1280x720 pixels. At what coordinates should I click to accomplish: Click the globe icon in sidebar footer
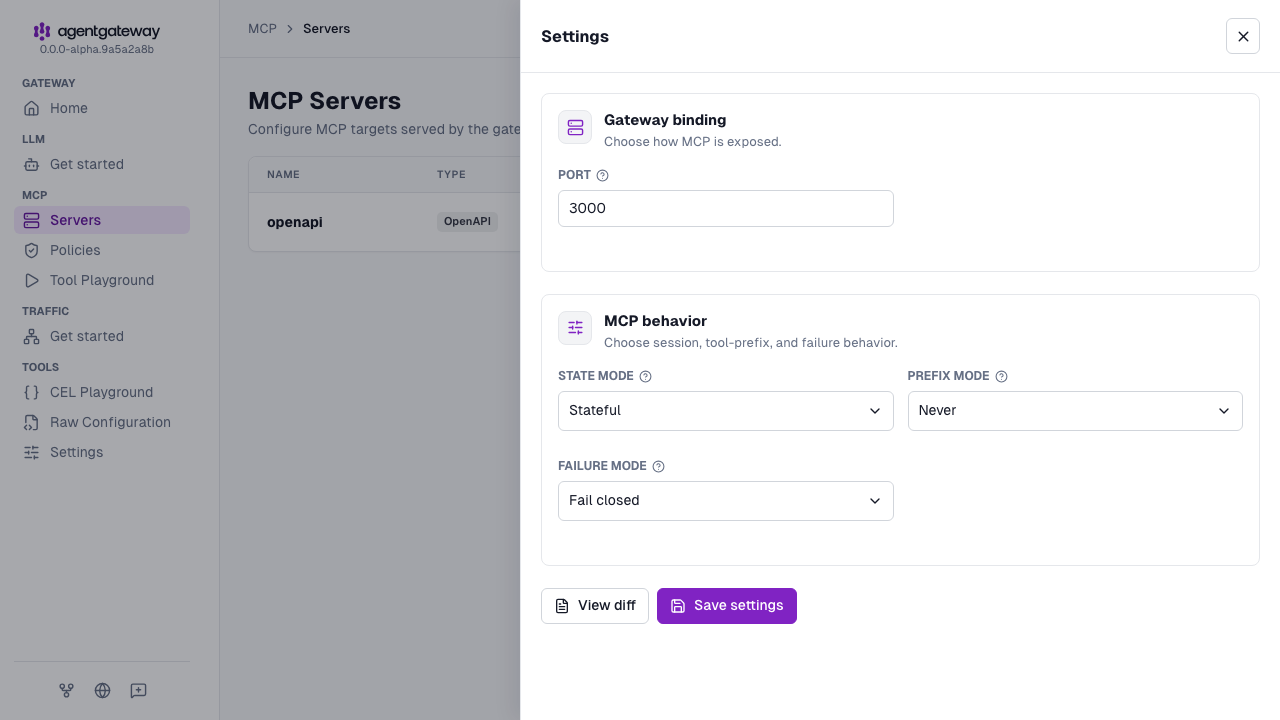(102, 690)
